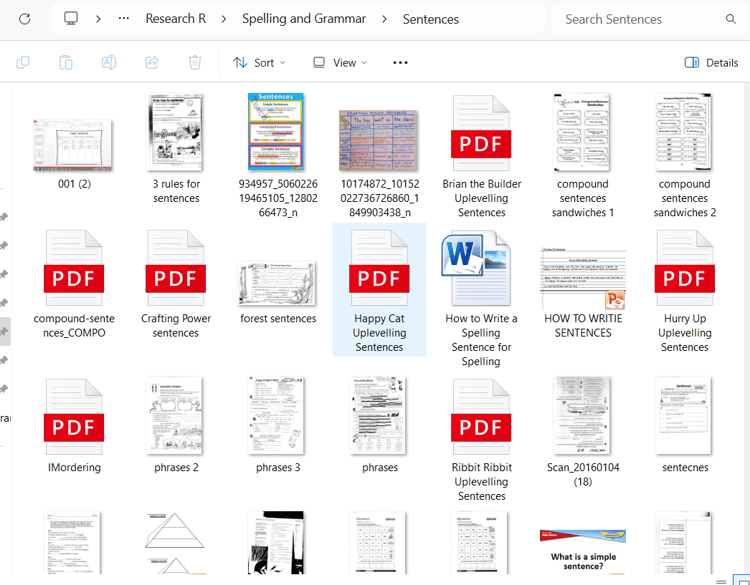Open the View dropdown menu
750x585 pixels.
[340, 63]
